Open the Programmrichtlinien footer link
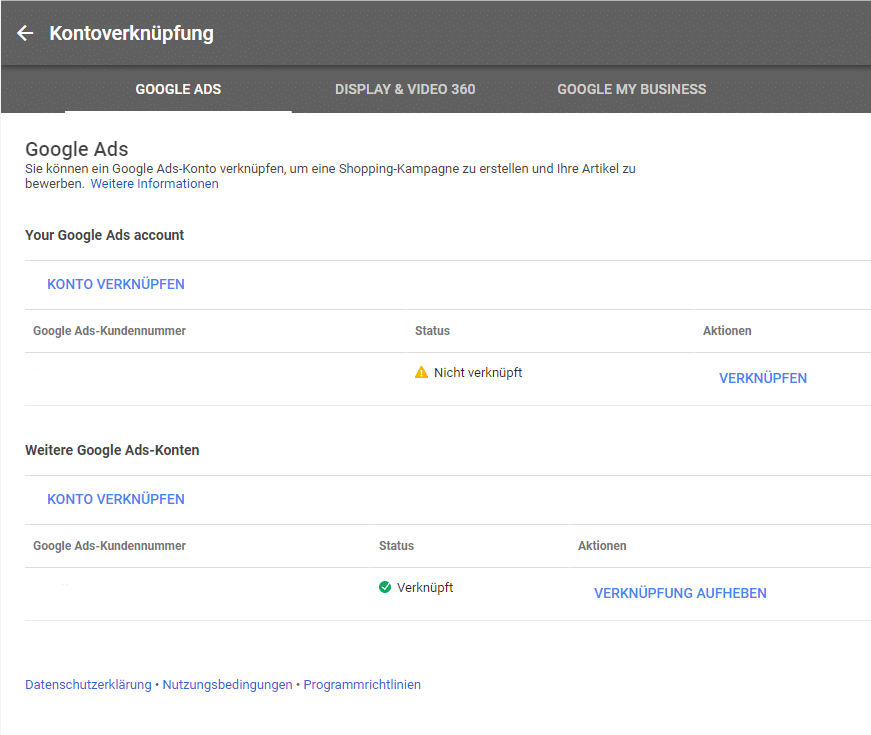This screenshot has height=735, width=871. tap(362, 685)
